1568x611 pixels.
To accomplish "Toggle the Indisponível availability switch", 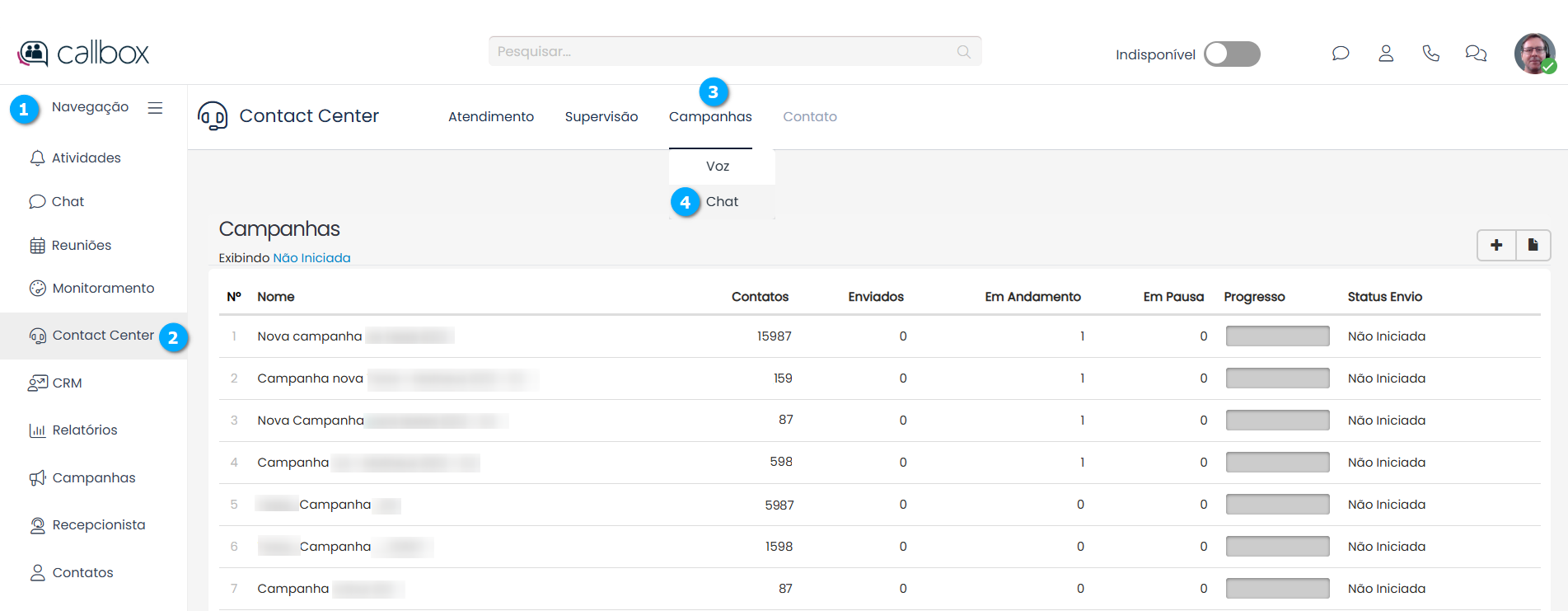I will coord(1232,54).
